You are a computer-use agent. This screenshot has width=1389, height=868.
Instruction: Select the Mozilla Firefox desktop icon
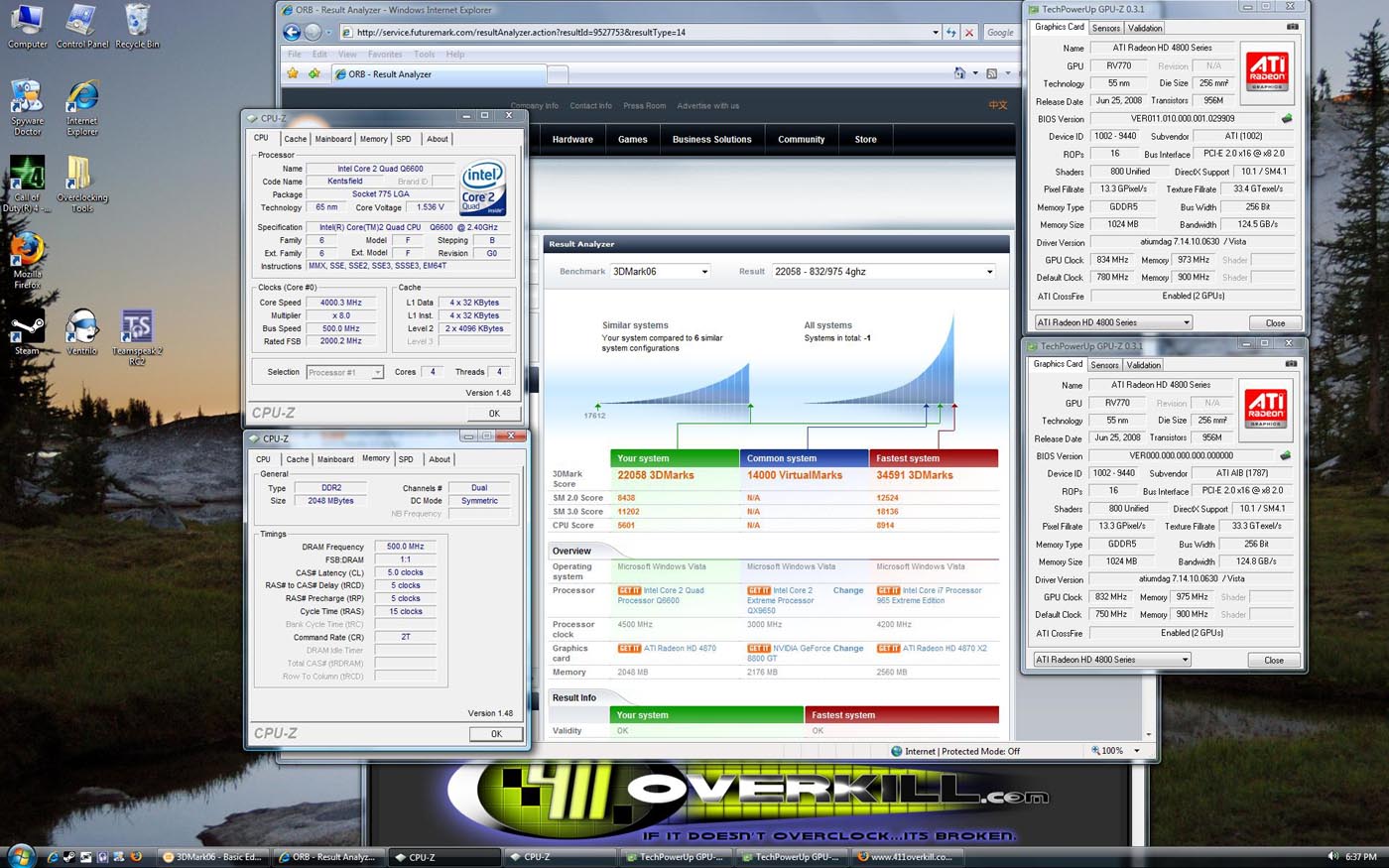(x=27, y=260)
